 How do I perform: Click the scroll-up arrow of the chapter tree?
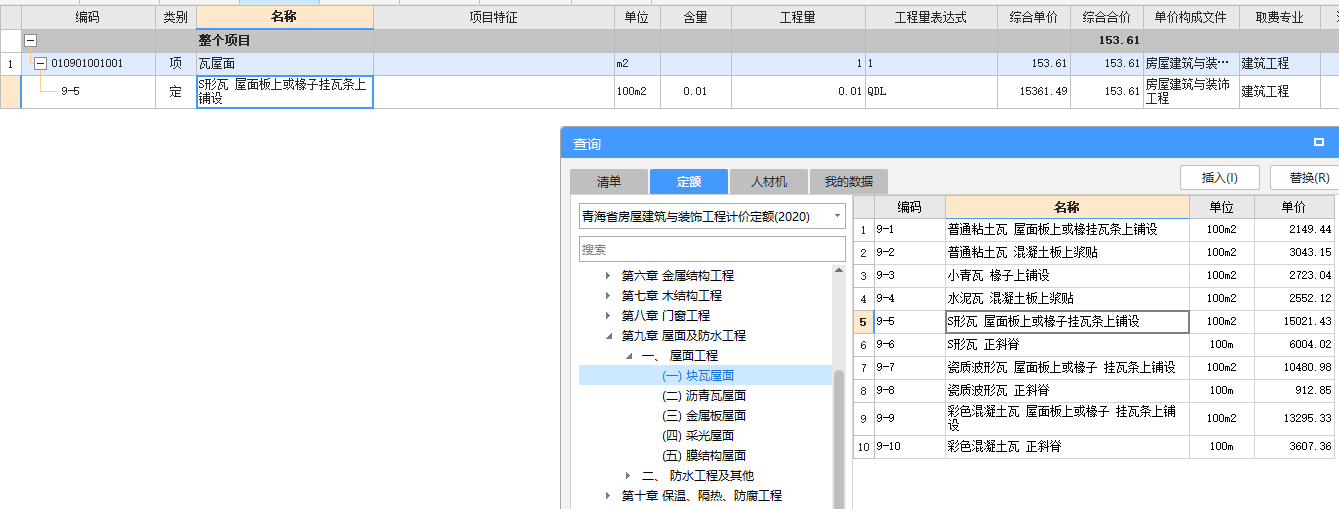[x=839, y=271]
